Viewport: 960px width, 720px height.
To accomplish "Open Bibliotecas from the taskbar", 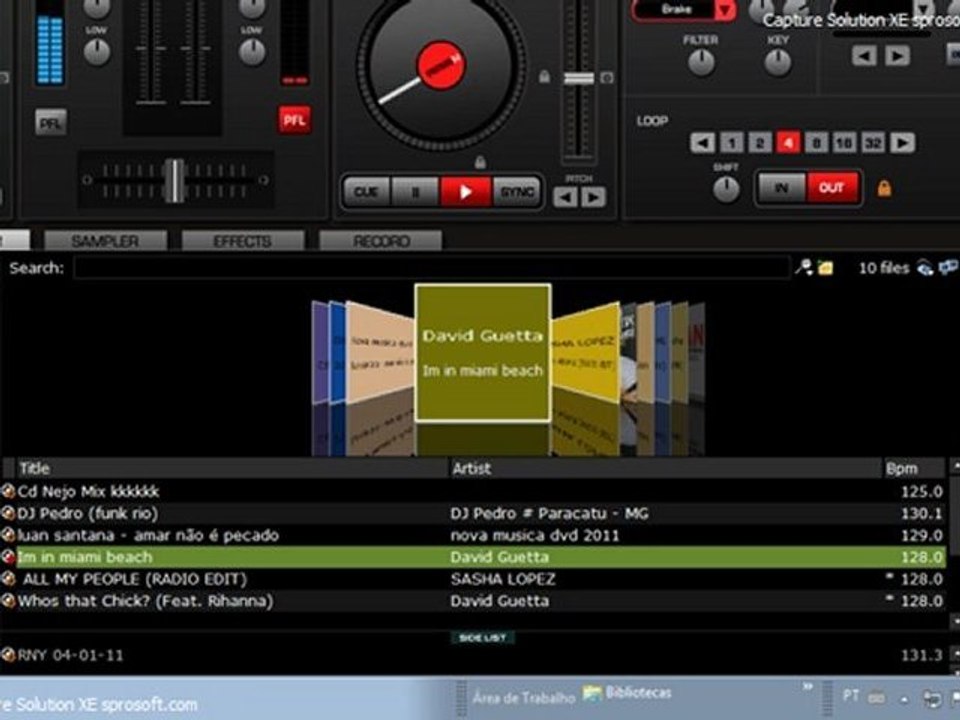I will point(628,693).
